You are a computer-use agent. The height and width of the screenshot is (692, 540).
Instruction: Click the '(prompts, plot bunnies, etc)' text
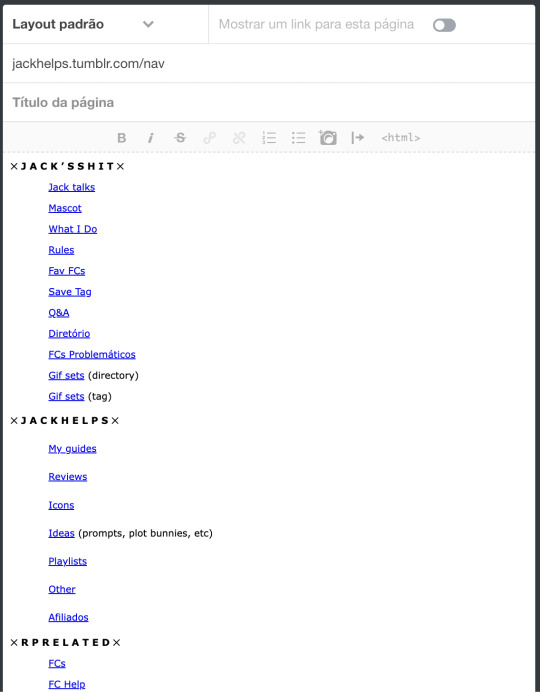point(145,533)
